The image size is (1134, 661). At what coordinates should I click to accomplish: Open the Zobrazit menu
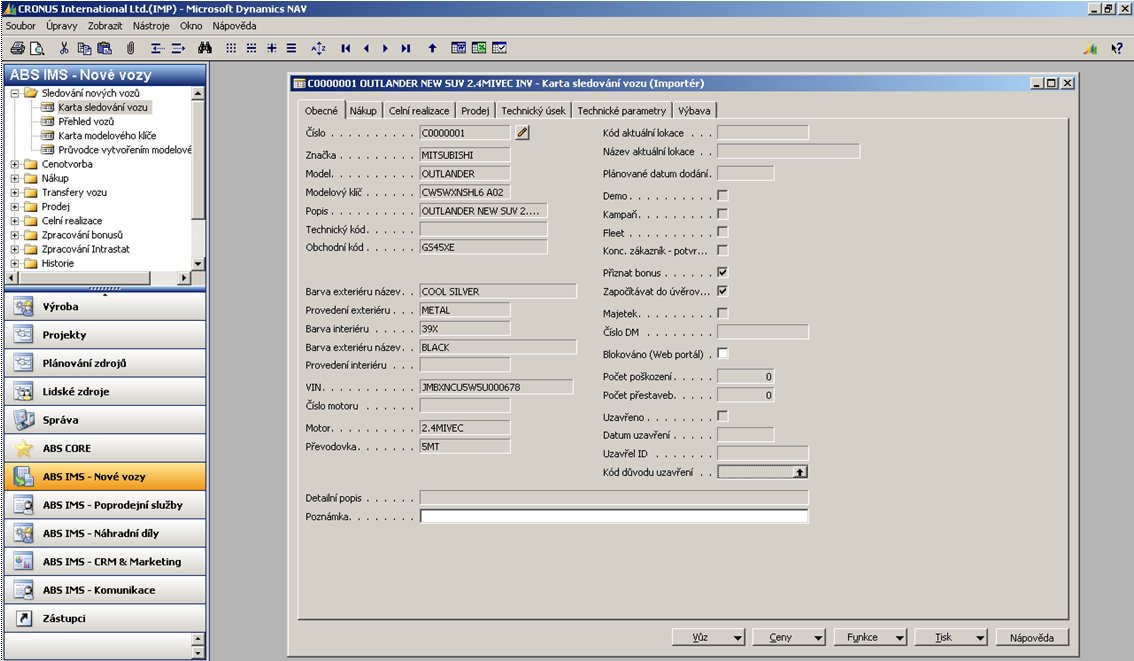[x=105, y=26]
